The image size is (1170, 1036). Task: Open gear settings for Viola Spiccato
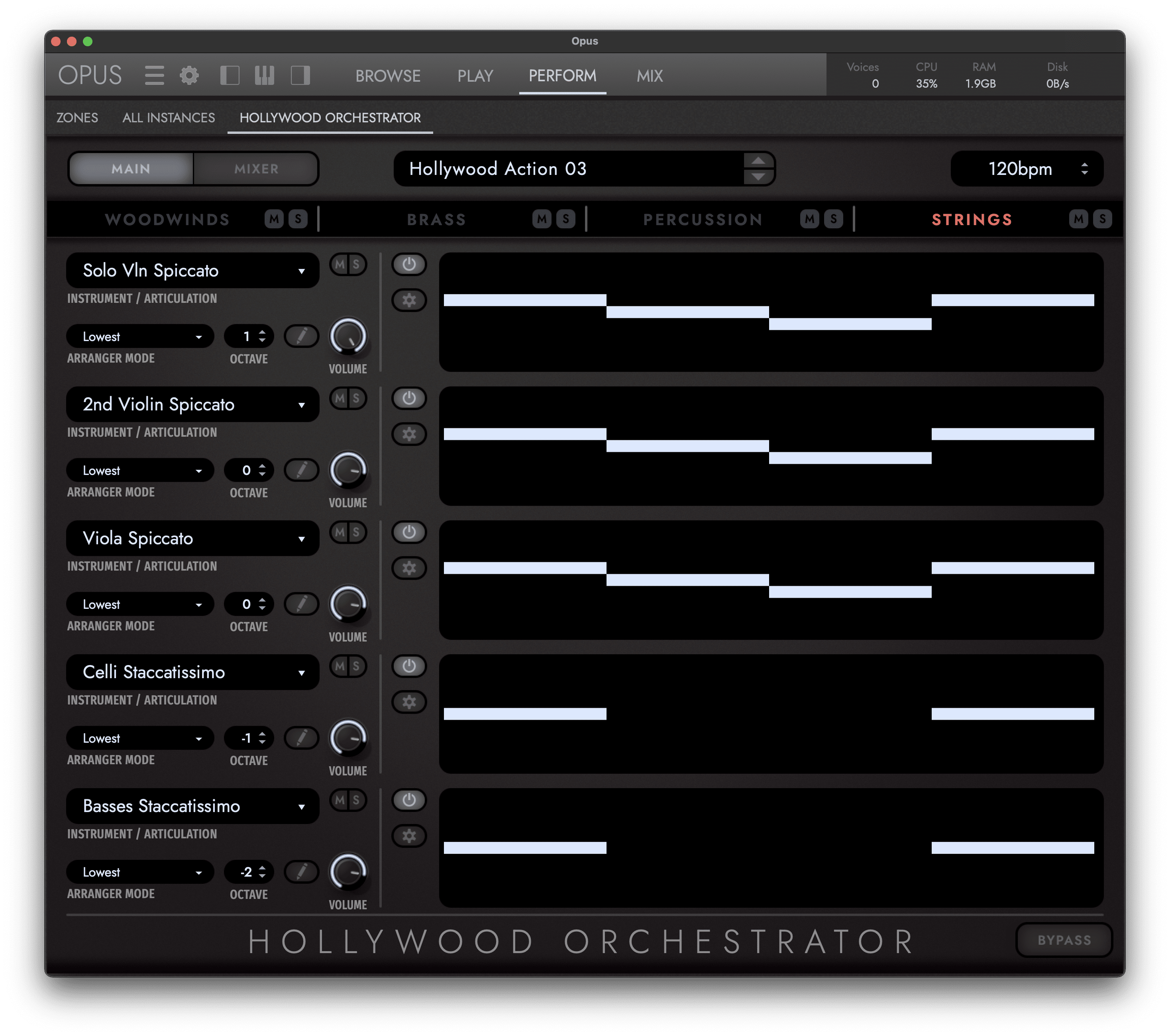[x=409, y=568]
